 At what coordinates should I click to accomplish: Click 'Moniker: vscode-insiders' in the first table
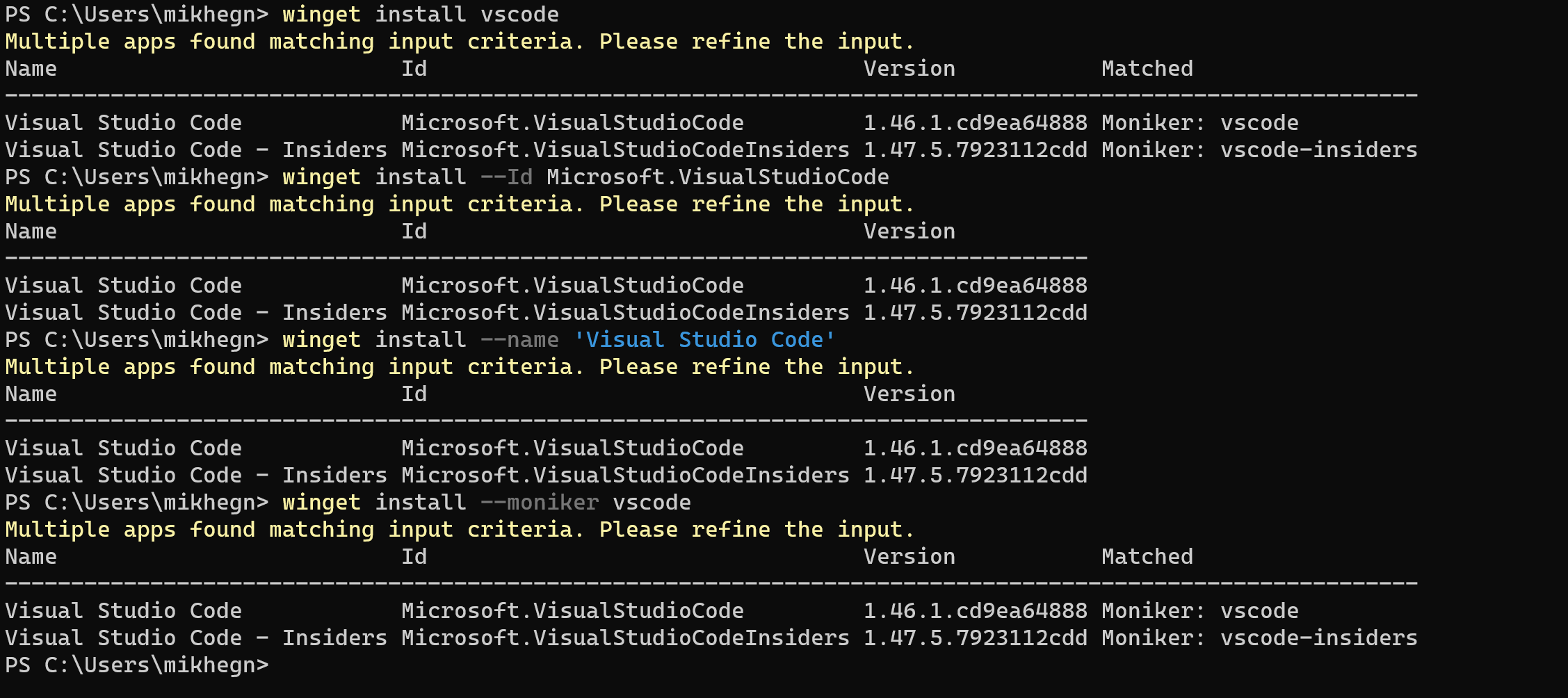pyautogui.click(x=1259, y=150)
